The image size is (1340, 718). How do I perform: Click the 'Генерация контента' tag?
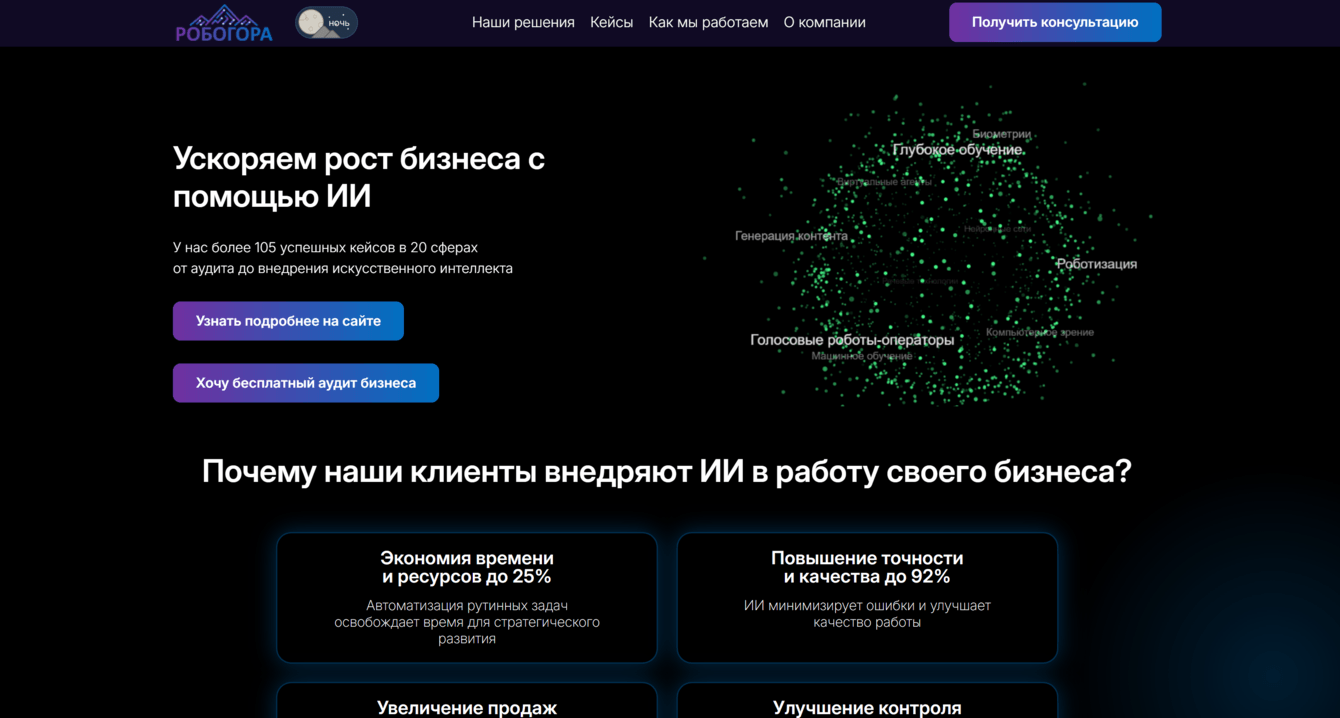(x=790, y=235)
